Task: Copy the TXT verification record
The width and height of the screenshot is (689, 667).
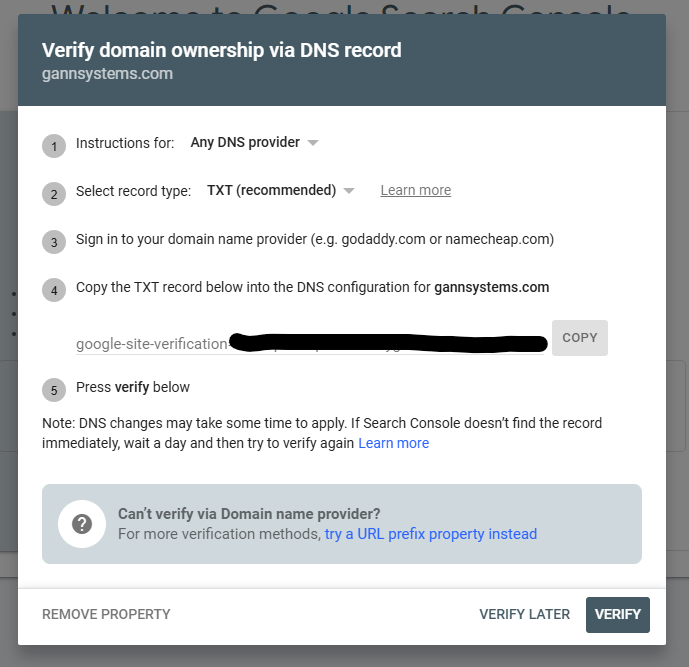Action: click(x=580, y=338)
